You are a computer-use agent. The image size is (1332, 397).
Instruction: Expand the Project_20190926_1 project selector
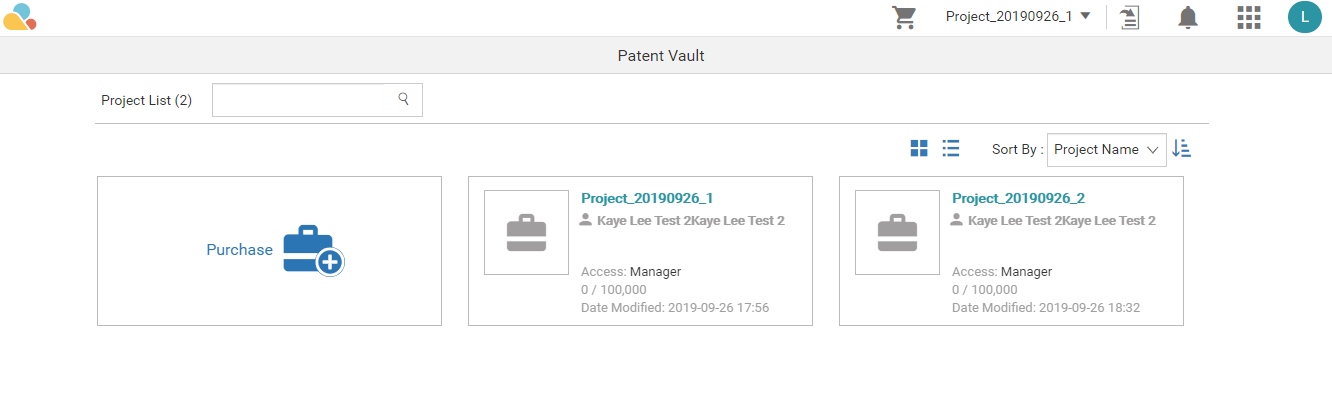1018,16
